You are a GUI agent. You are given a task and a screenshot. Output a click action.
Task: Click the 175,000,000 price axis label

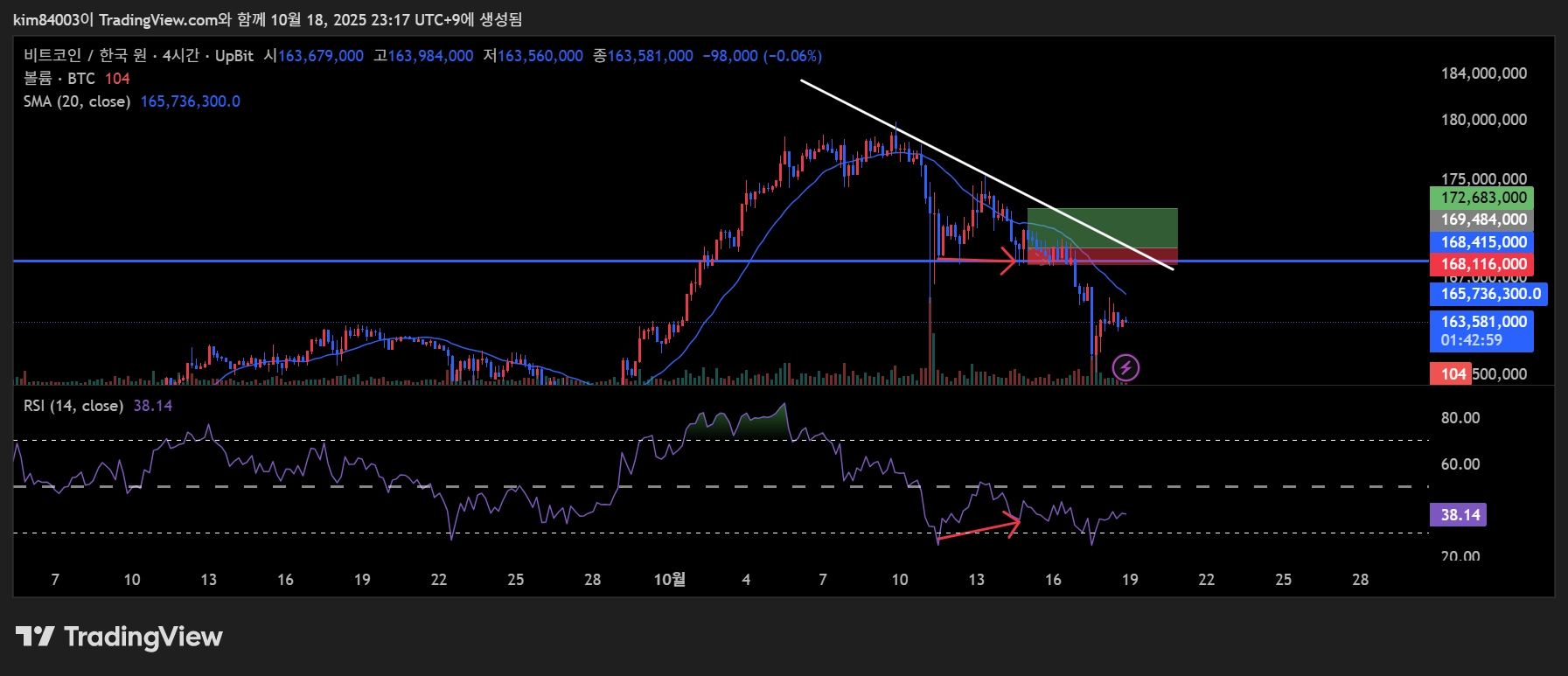1484,178
